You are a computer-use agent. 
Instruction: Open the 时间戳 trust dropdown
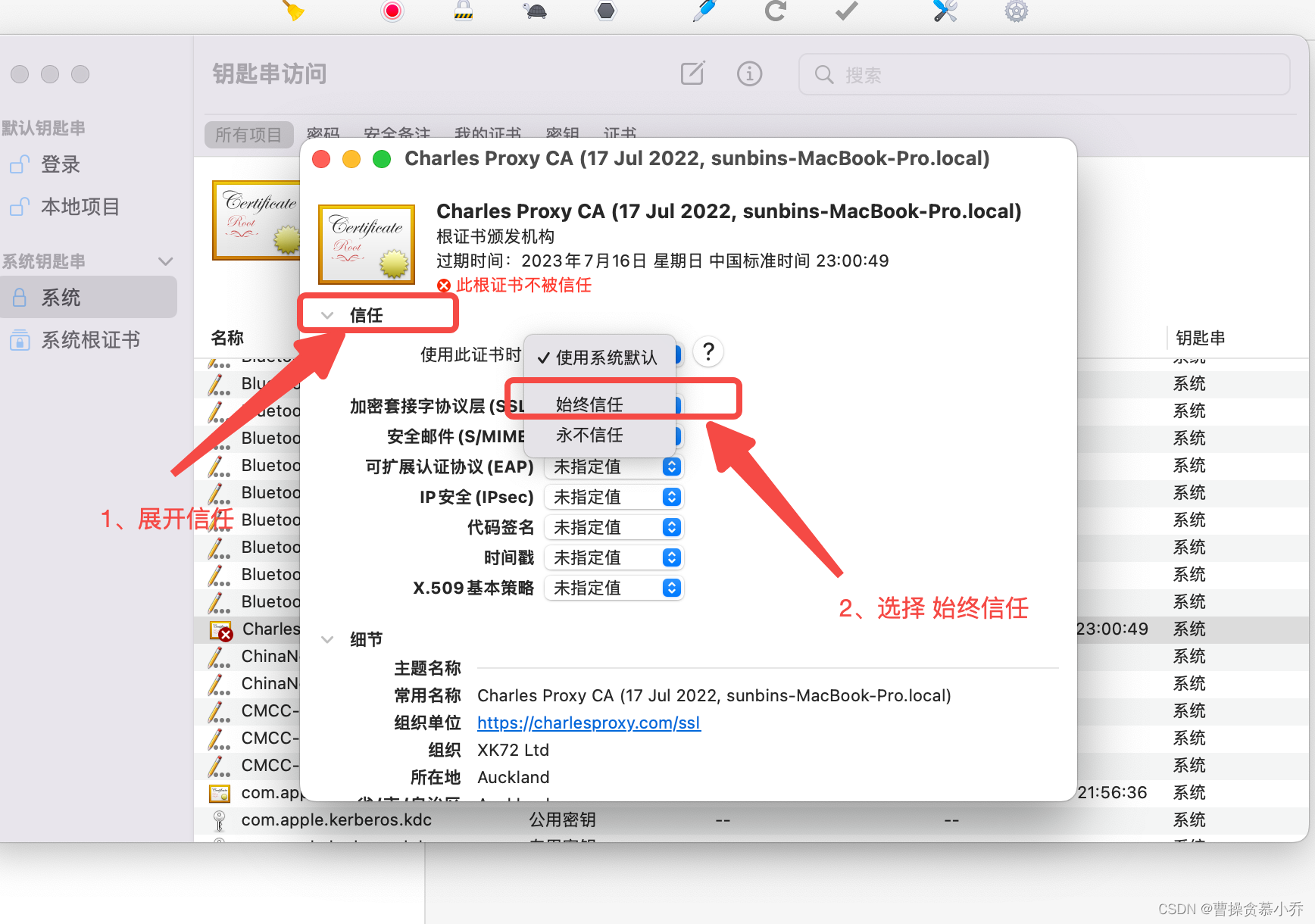(614, 557)
